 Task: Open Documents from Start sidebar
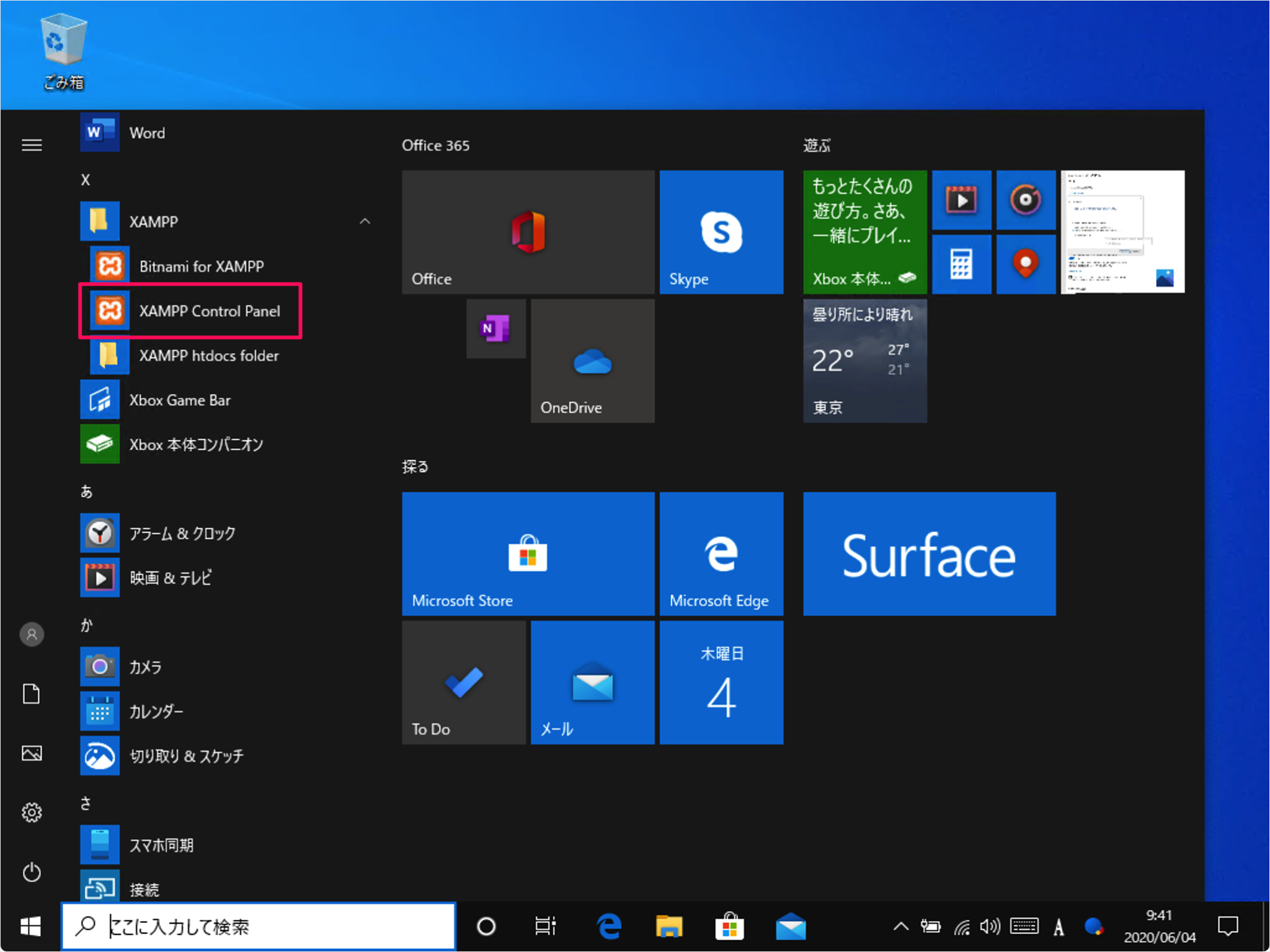[x=32, y=694]
